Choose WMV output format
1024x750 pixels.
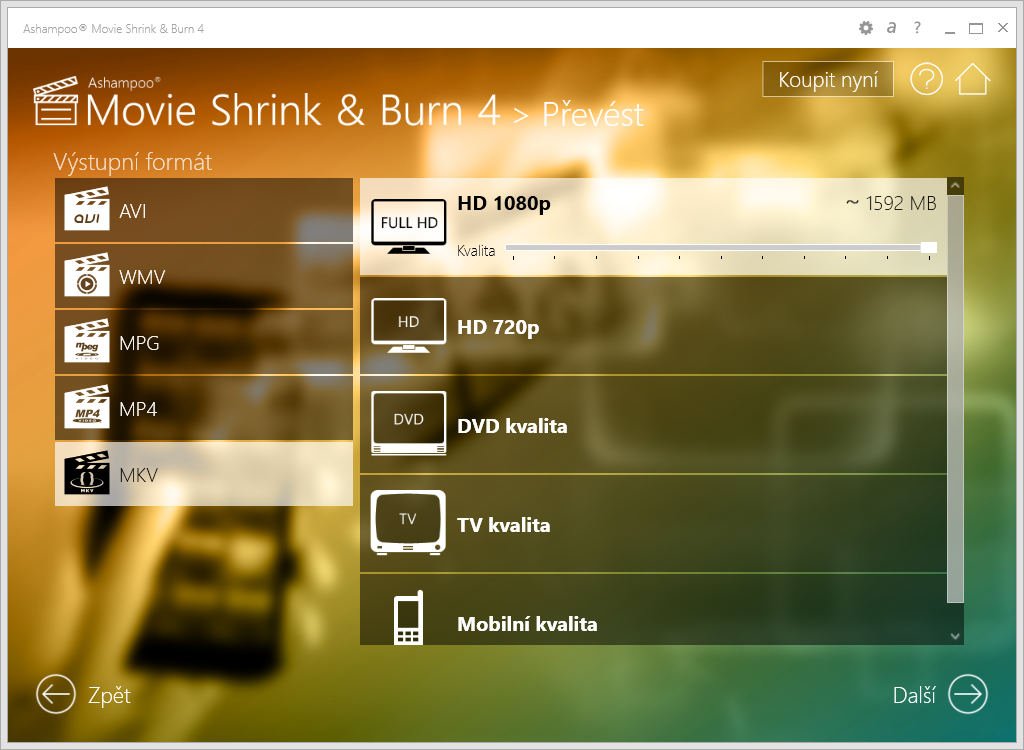coord(204,276)
